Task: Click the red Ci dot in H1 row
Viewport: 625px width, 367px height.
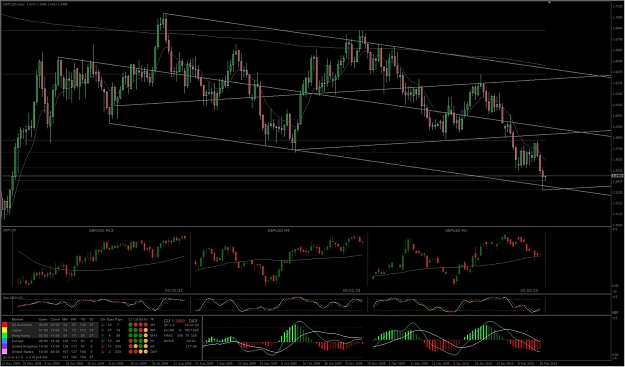Action: coord(130,341)
